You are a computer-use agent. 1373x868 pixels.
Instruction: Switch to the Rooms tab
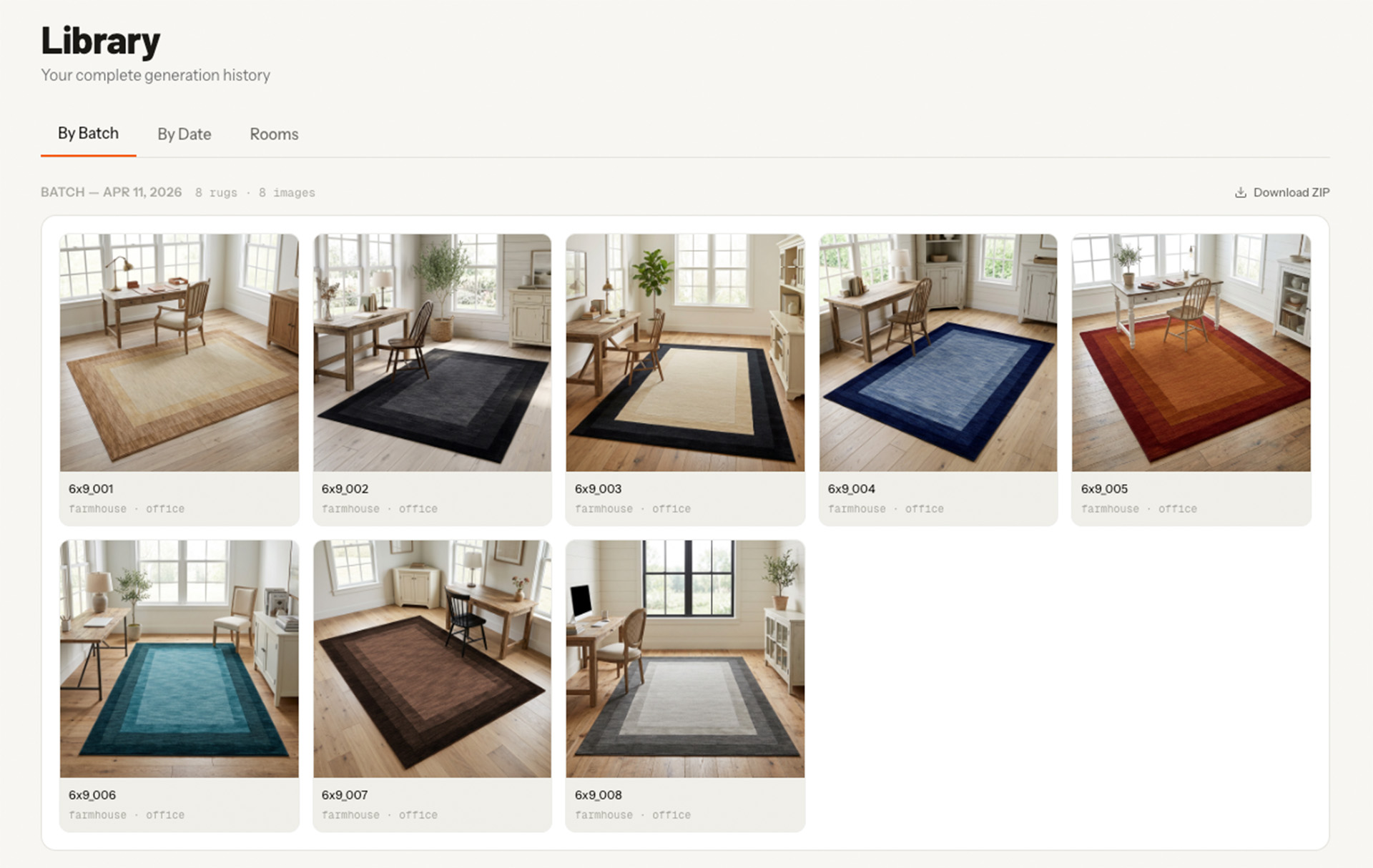click(274, 134)
